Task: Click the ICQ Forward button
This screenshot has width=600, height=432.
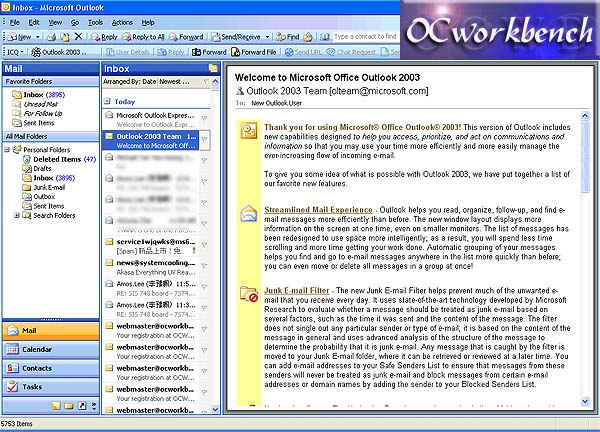Action: 209,52
